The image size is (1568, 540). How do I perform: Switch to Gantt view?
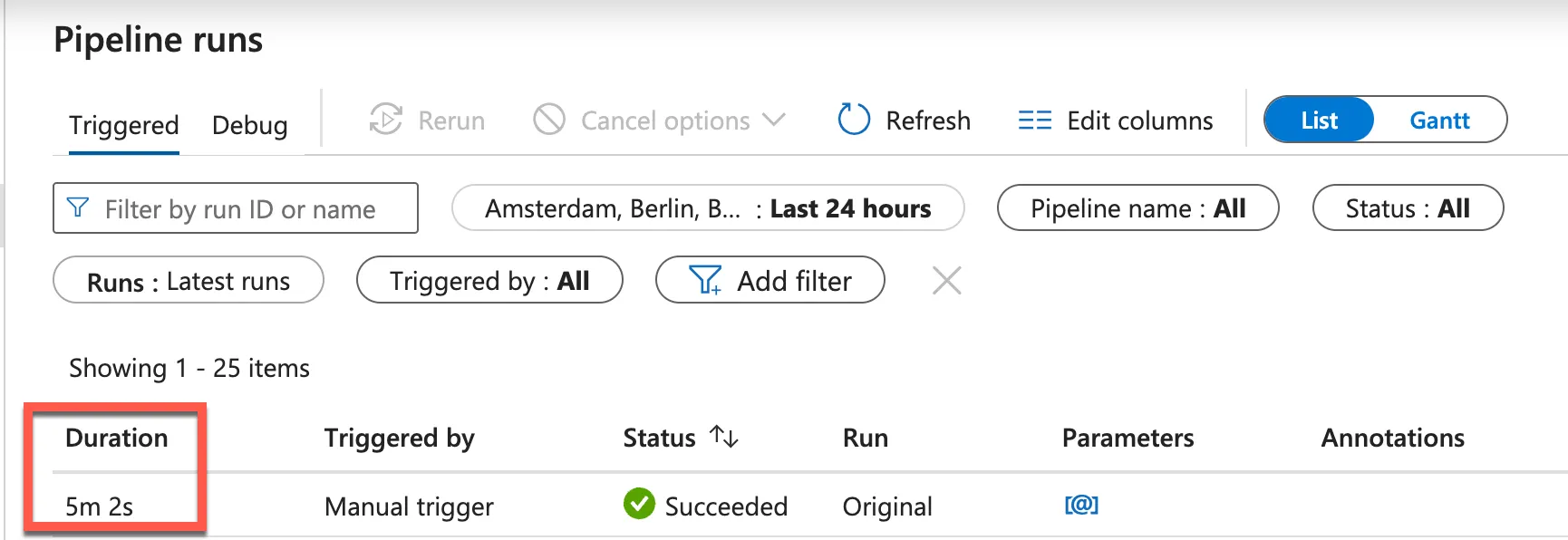(x=1439, y=120)
